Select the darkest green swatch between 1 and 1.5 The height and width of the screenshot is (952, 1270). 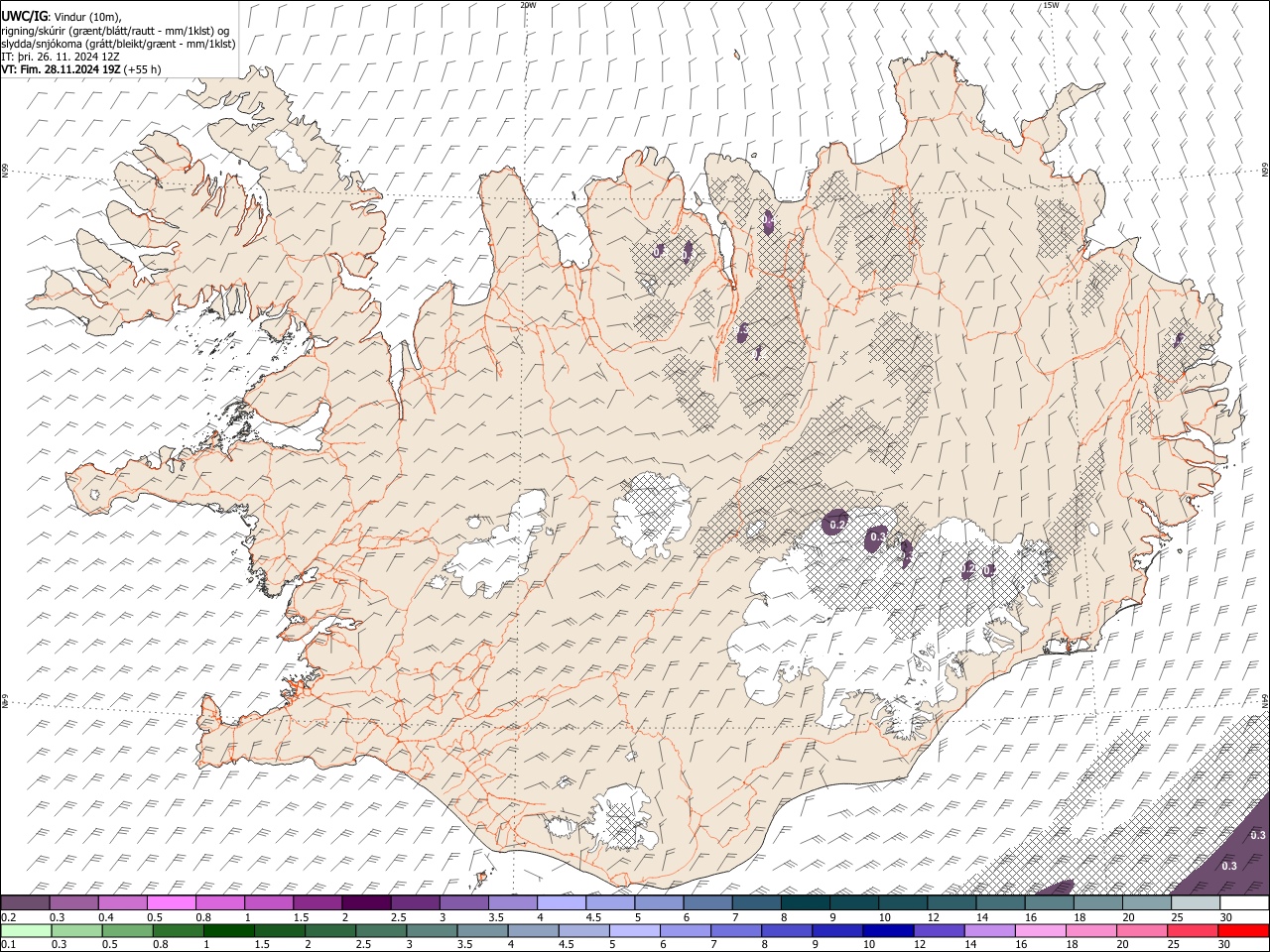(229, 930)
